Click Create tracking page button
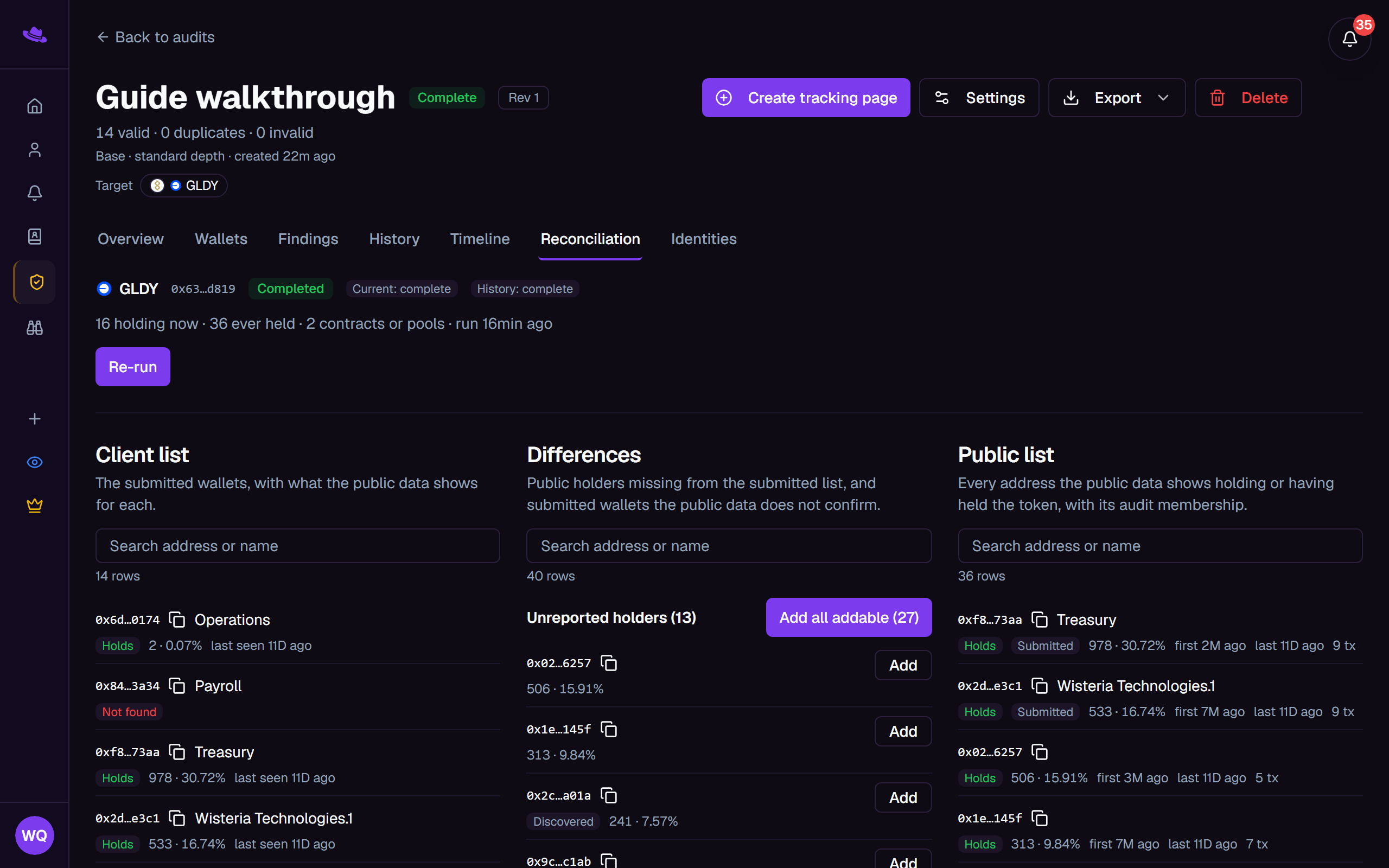 click(x=806, y=98)
